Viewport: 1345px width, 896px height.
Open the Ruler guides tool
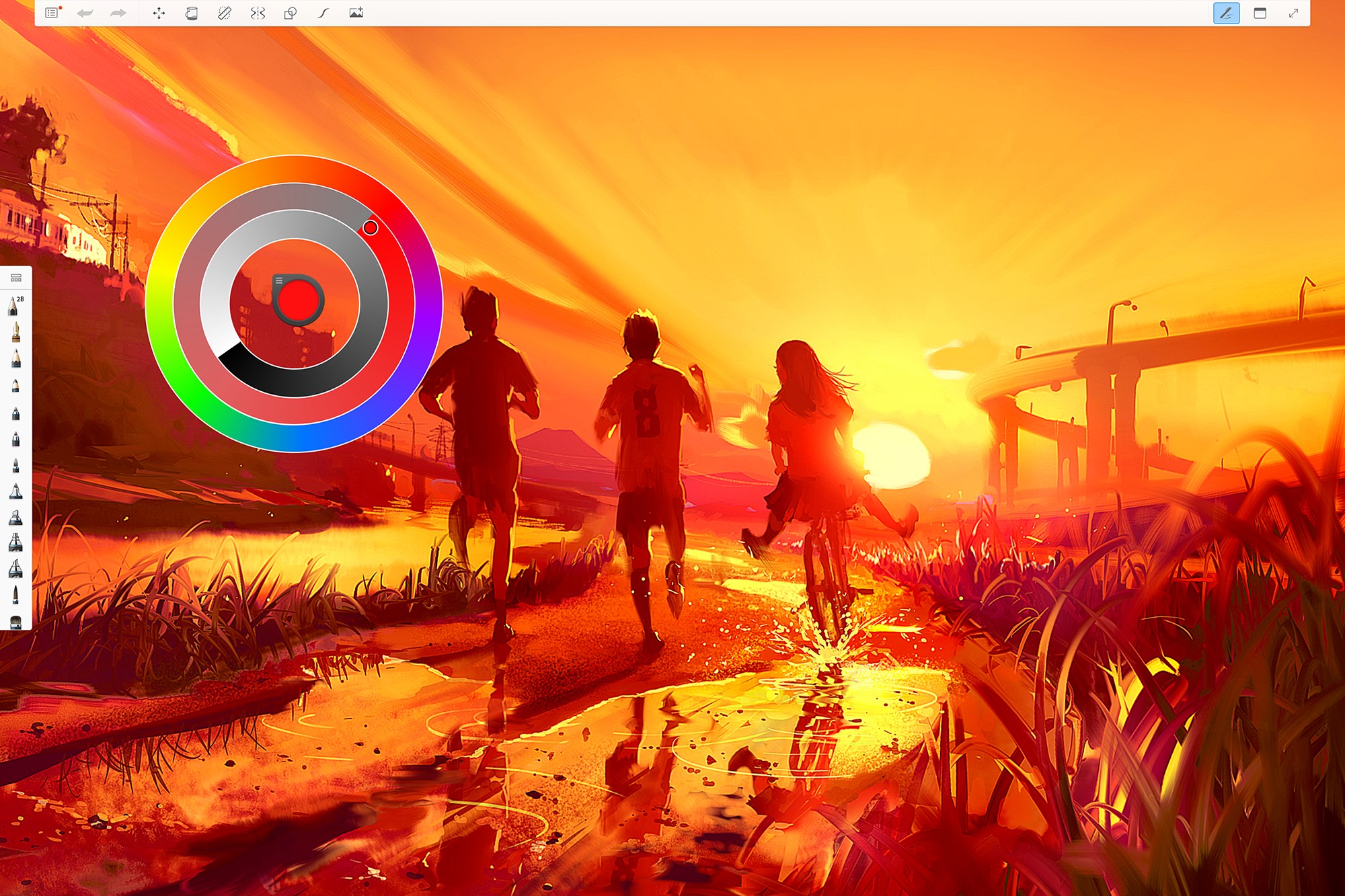point(225,13)
